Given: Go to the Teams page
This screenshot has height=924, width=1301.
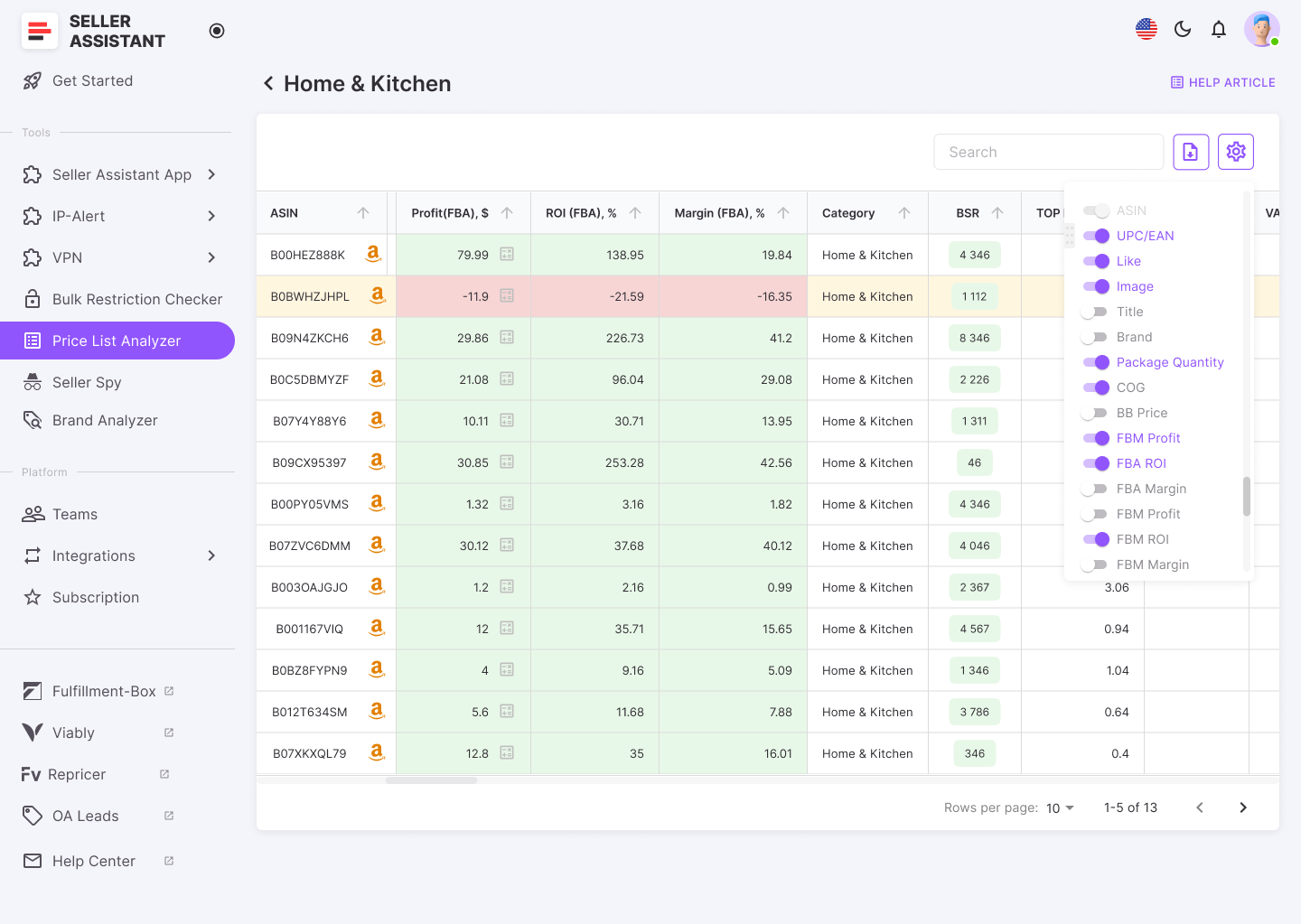Looking at the screenshot, I should (75, 514).
